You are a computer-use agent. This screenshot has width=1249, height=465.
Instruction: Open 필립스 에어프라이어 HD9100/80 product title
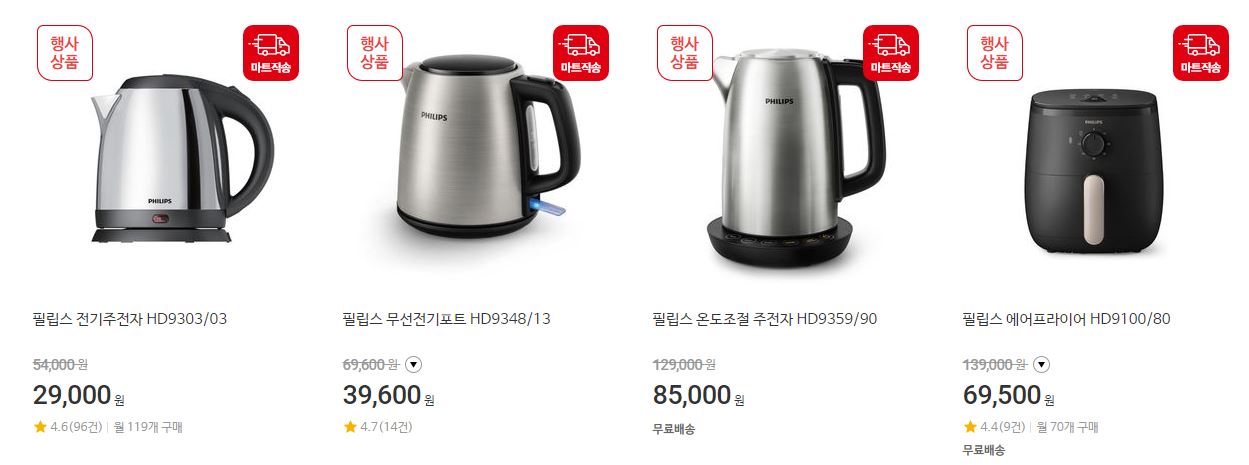[x=1067, y=319]
